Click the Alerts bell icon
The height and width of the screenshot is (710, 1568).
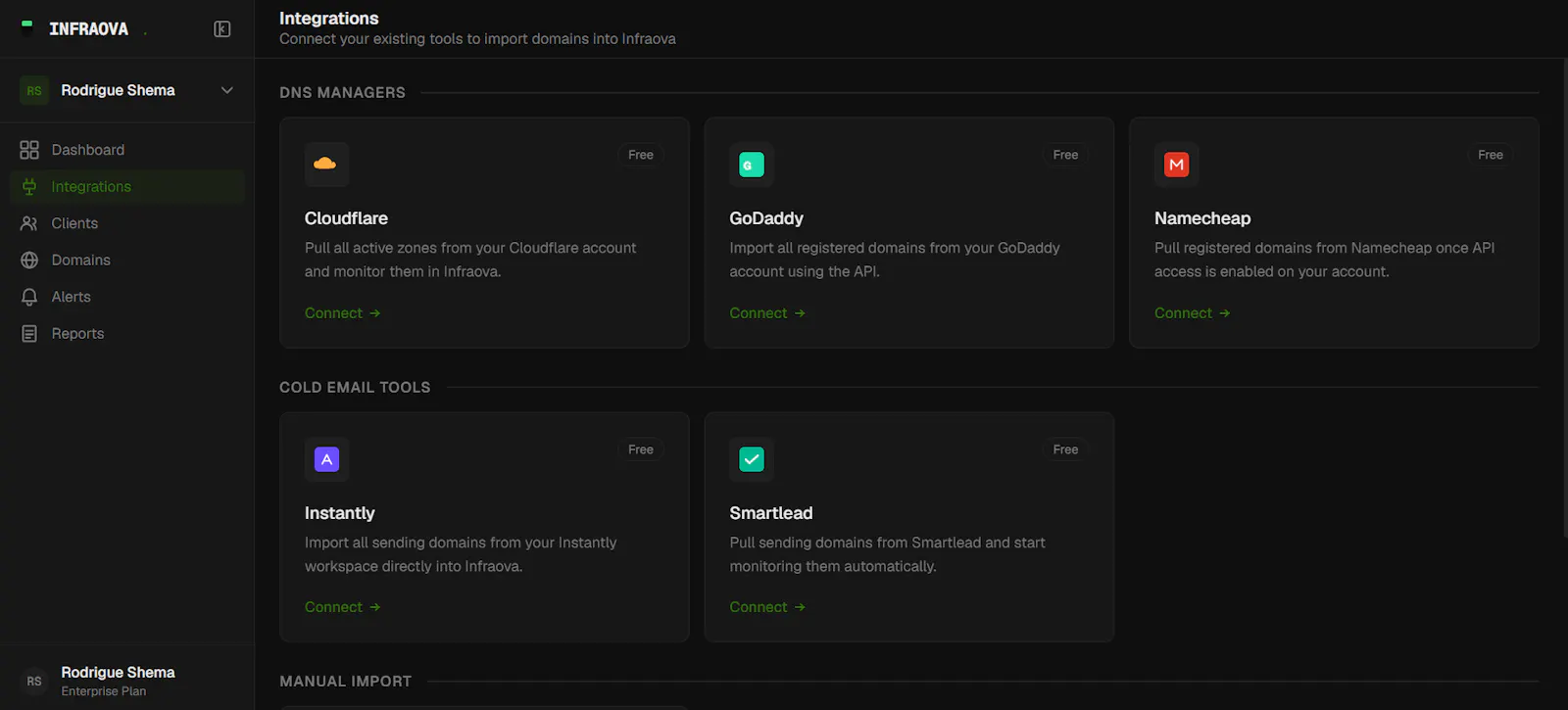(29, 297)
